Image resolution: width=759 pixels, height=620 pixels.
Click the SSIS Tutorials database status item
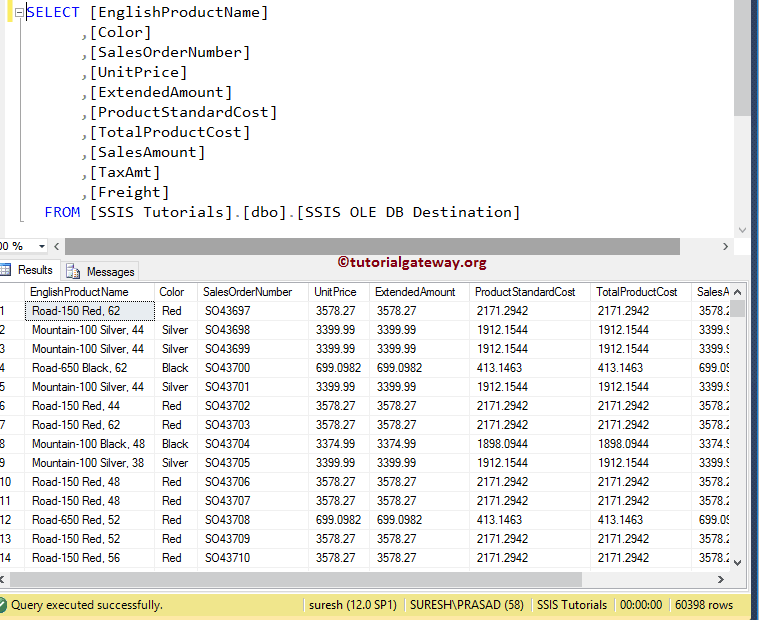click(x=572, y=605)
